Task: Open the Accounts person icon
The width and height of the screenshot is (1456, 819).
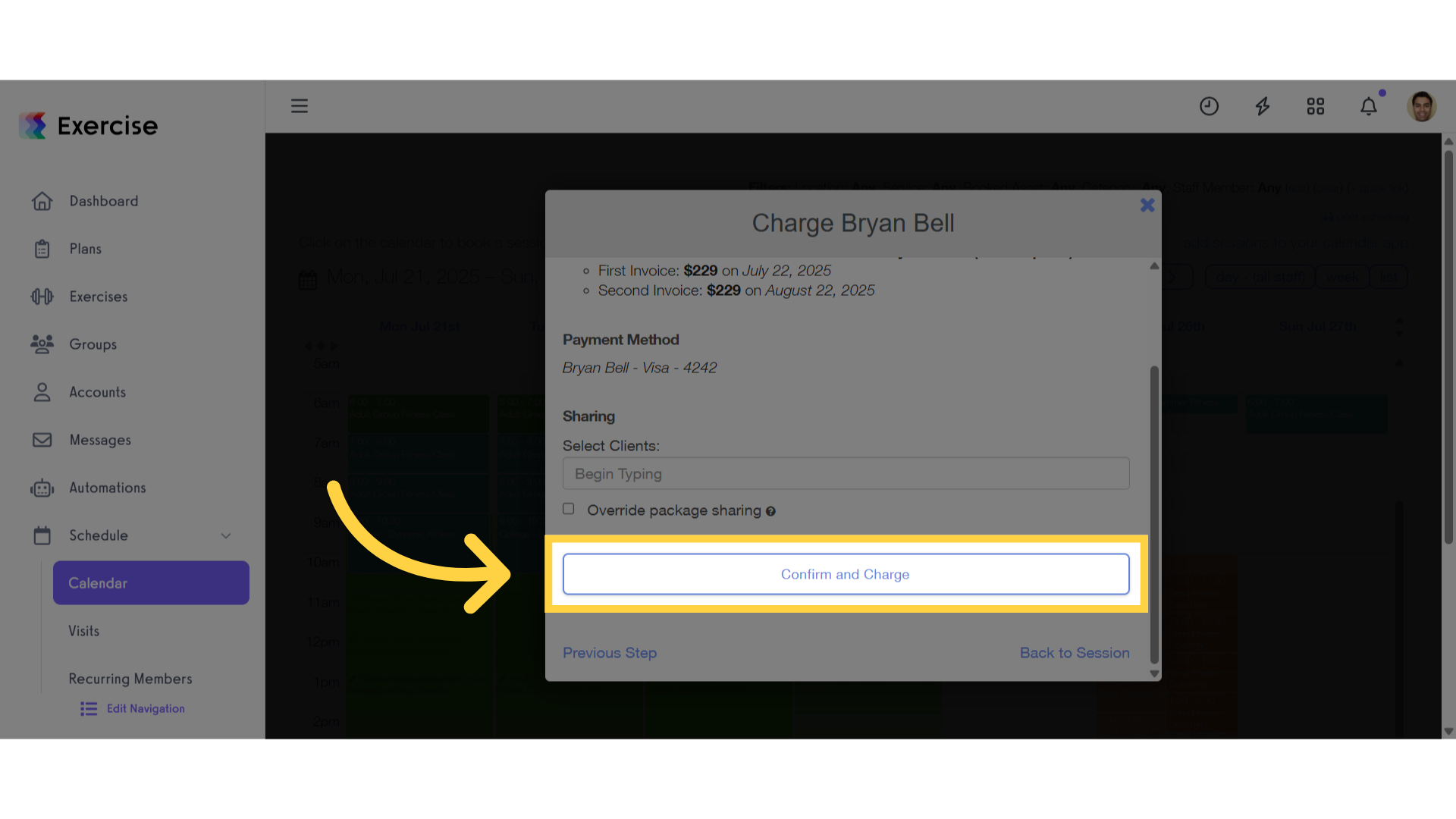Action: 42,392
